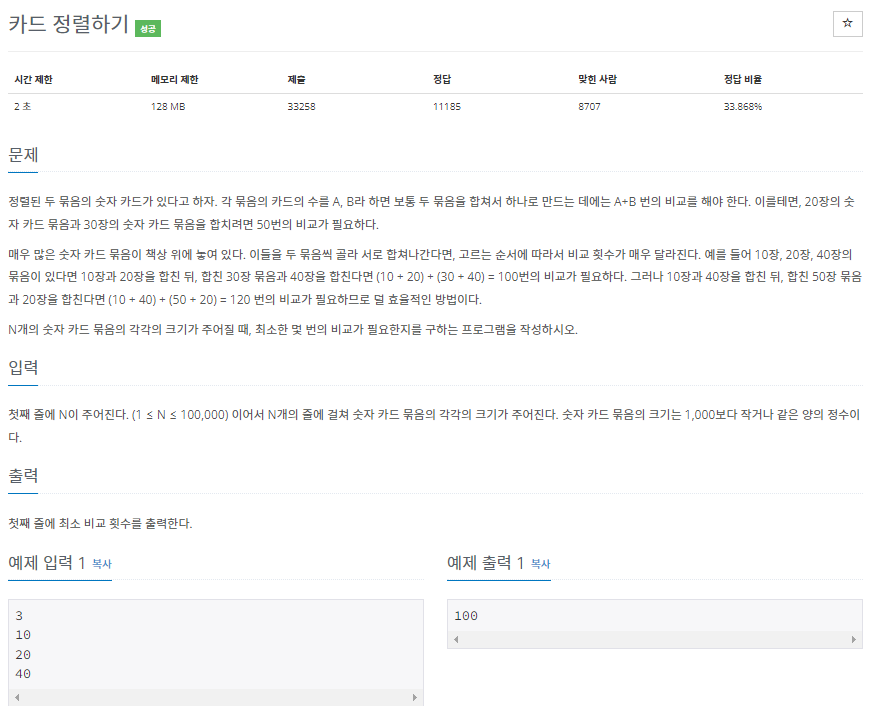
Task: Click the line 첫째 줄에 최소 비교 횟수를 출력한다
Action: tap(100, 524)
